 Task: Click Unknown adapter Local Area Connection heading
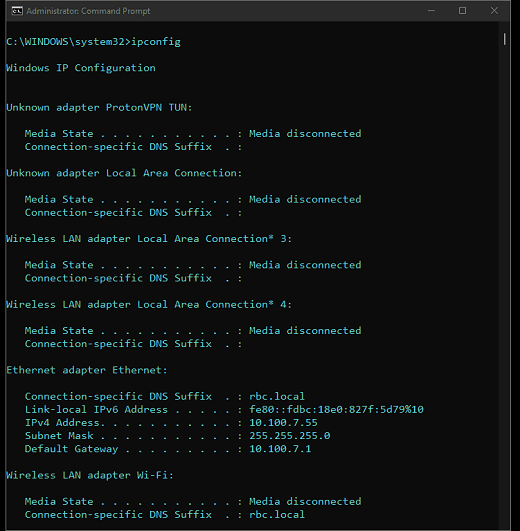click(x=124, y=173)
